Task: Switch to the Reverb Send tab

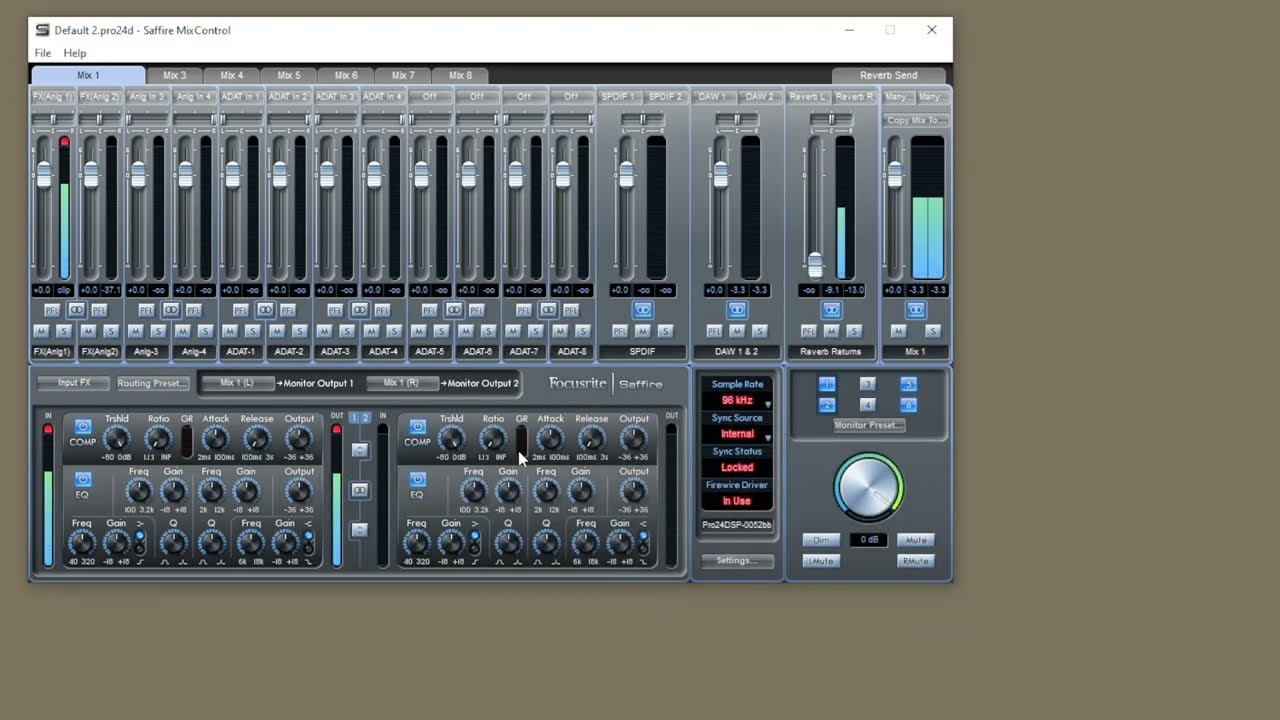Action: [x=889, y=75]
